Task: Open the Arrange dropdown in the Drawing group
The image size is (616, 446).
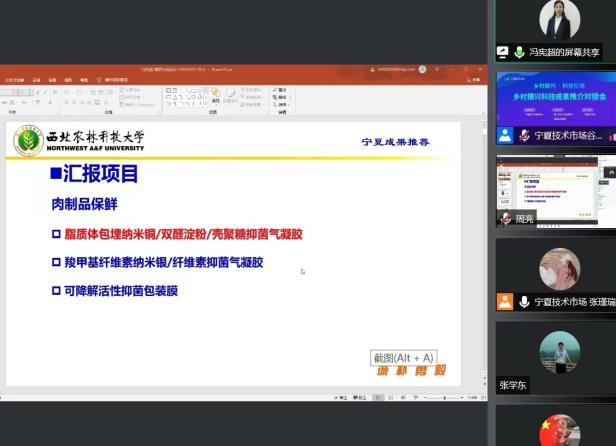Action: [x=216, y=95]
